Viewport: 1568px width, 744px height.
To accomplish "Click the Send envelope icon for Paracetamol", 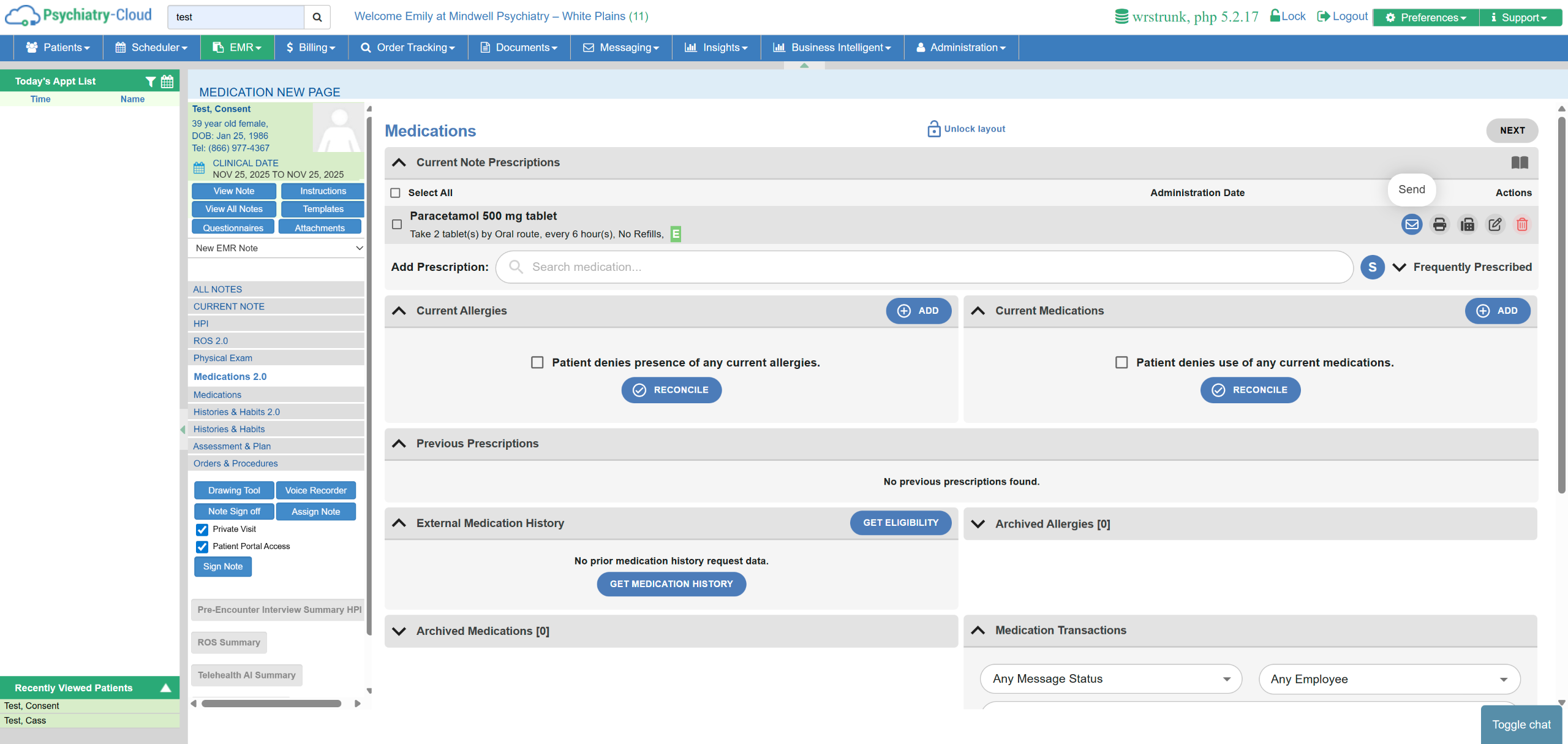I will pos(1412,224).
